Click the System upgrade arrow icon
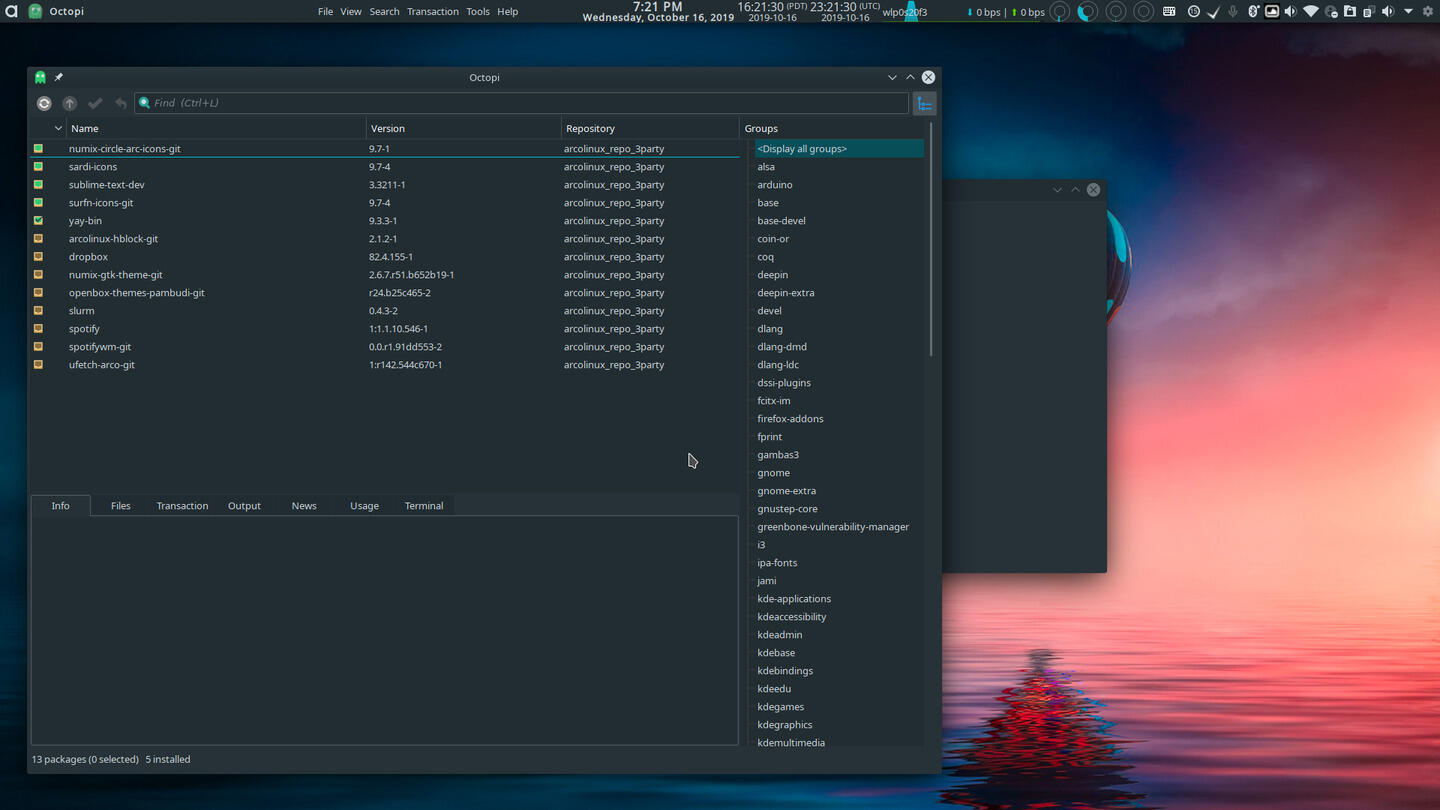 point(69,103)
